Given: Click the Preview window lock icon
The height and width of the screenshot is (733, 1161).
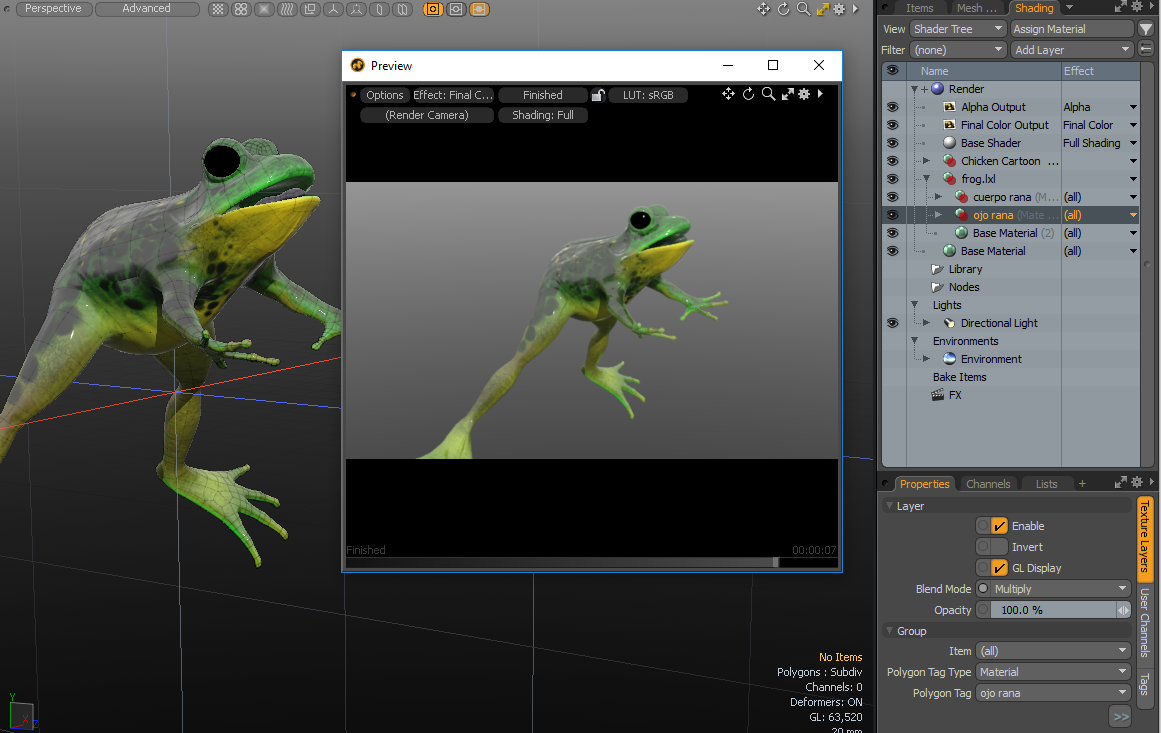Looking at the screenshot, I should click(x=598, y=95).
